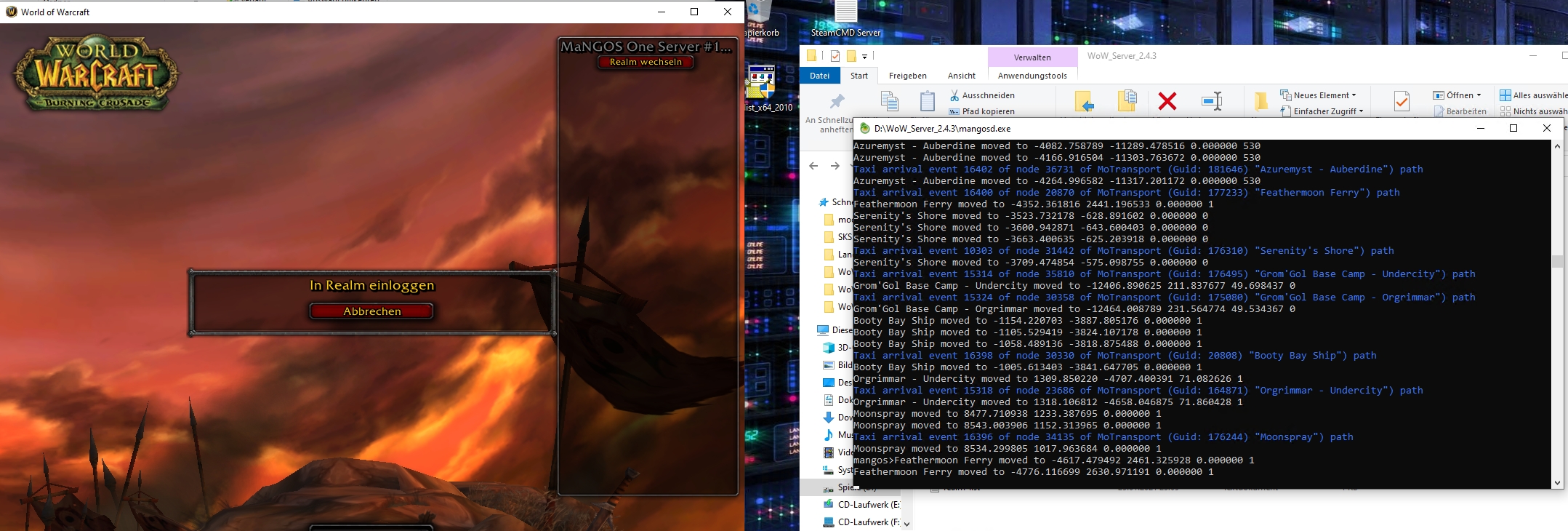Image resolution: width=1568 pixels, height=531 pixels.
Task: Click the Einfügen clipboard icon in the ribbon
Action: coord(927,101)
